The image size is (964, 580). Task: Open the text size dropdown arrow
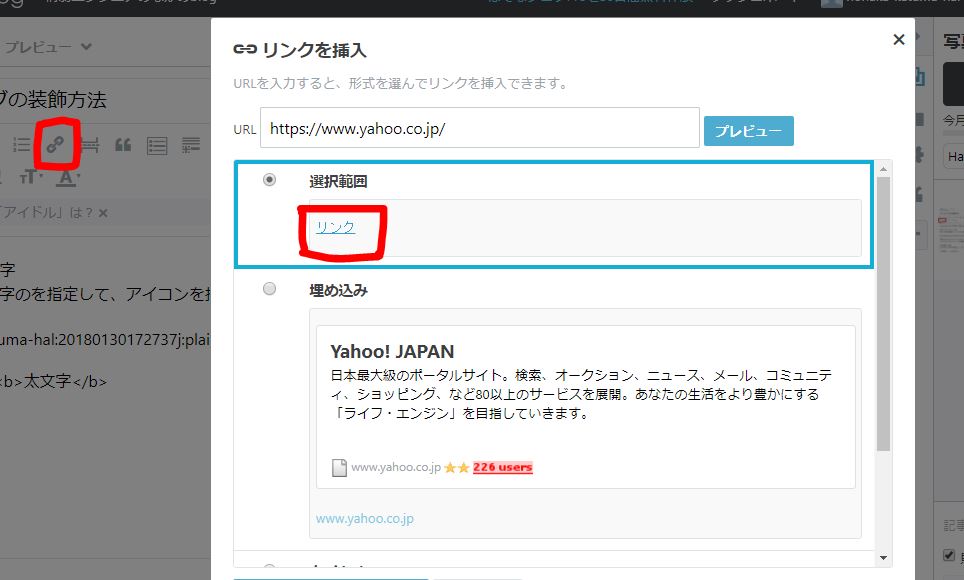tap(43, 178)
